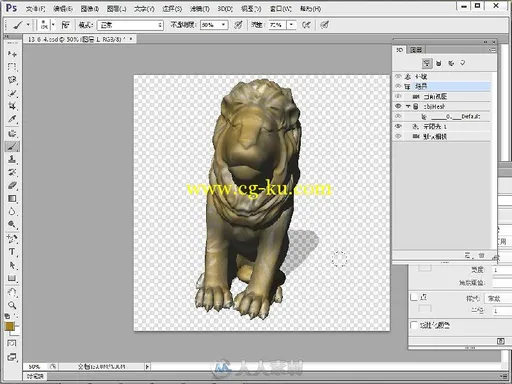Click the default colors reset icon
512x384 pixels.
[x=7, y=316]
